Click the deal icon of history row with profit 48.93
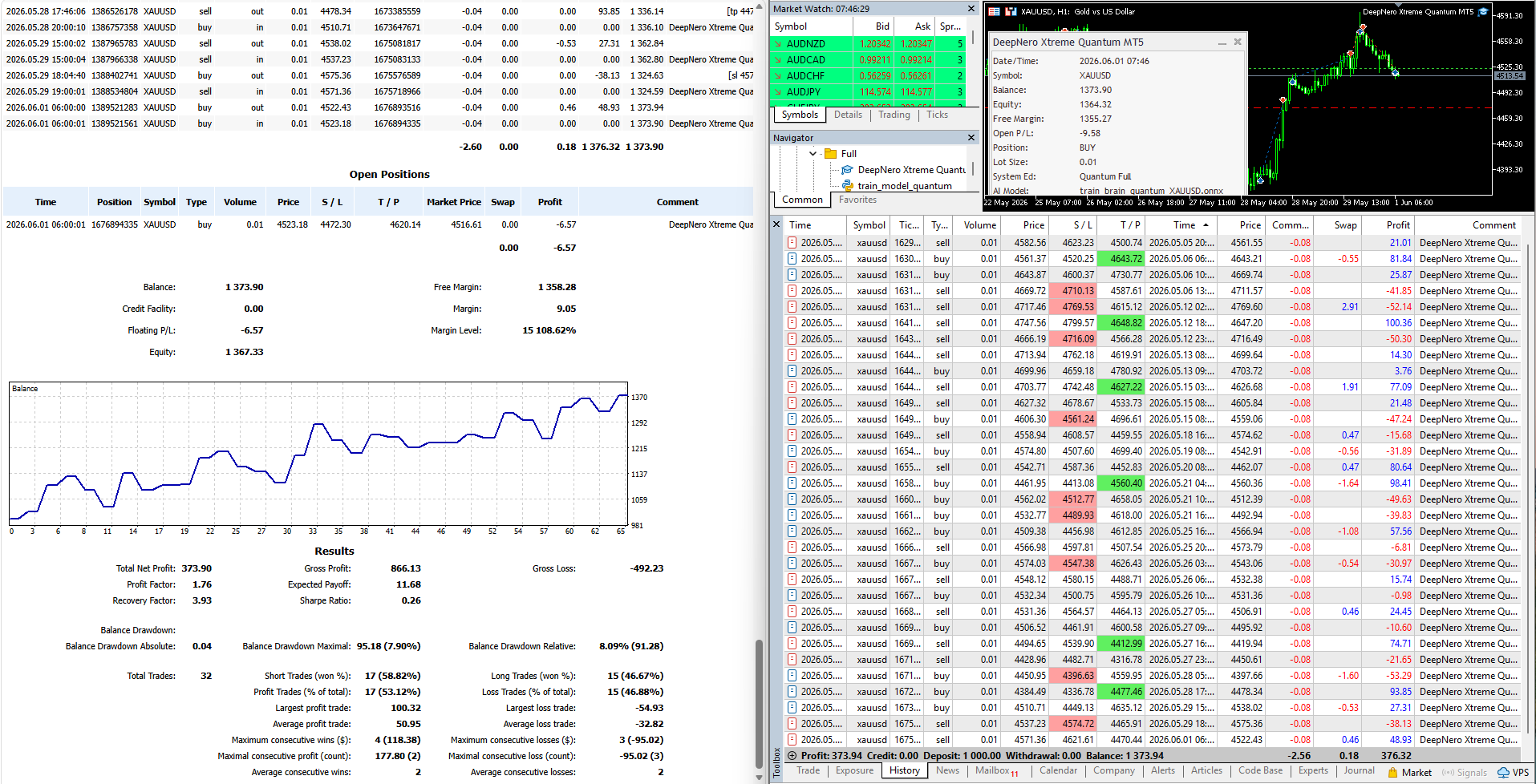 (792, 740)
